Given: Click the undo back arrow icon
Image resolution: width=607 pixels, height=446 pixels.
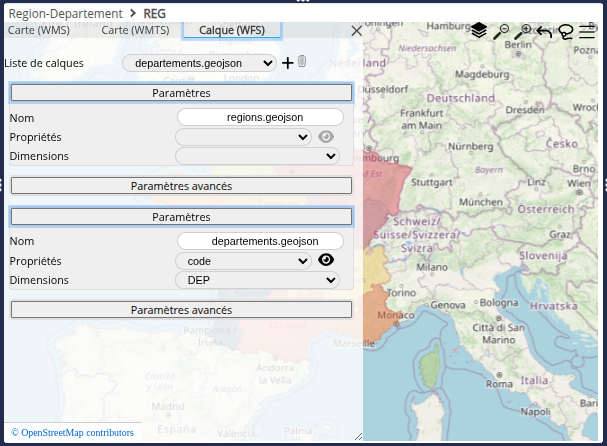Looking at the screenshot, I should pyautogui.click(x=544, y=31).
